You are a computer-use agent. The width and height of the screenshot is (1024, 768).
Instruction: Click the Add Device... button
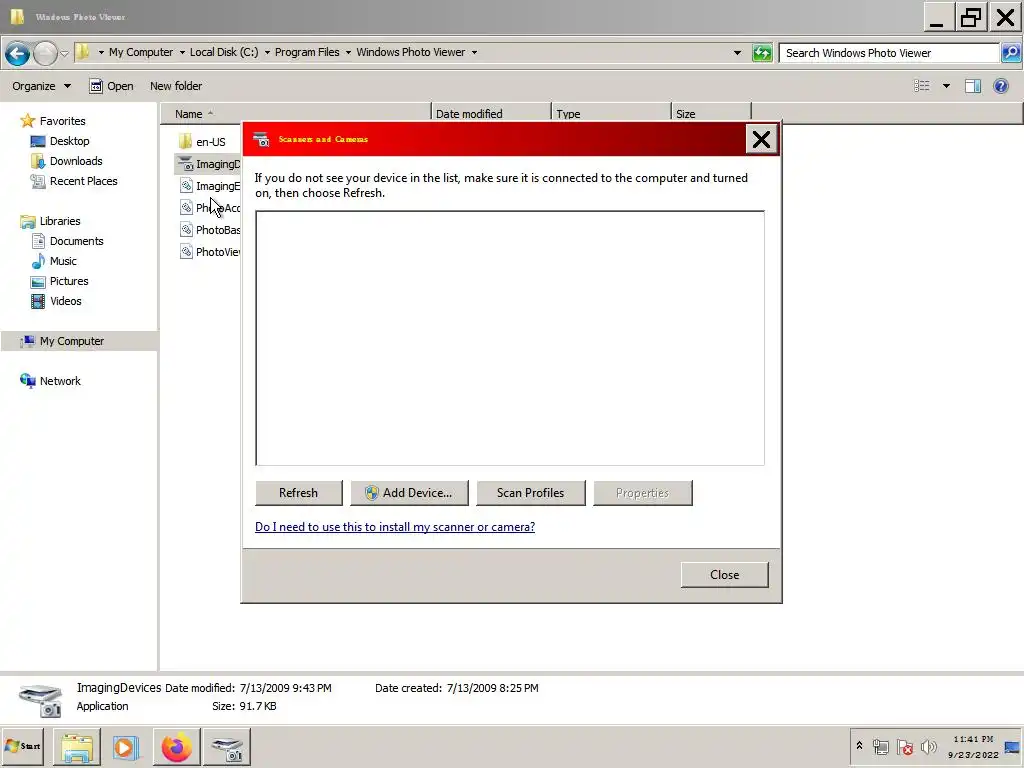[409, 493]
